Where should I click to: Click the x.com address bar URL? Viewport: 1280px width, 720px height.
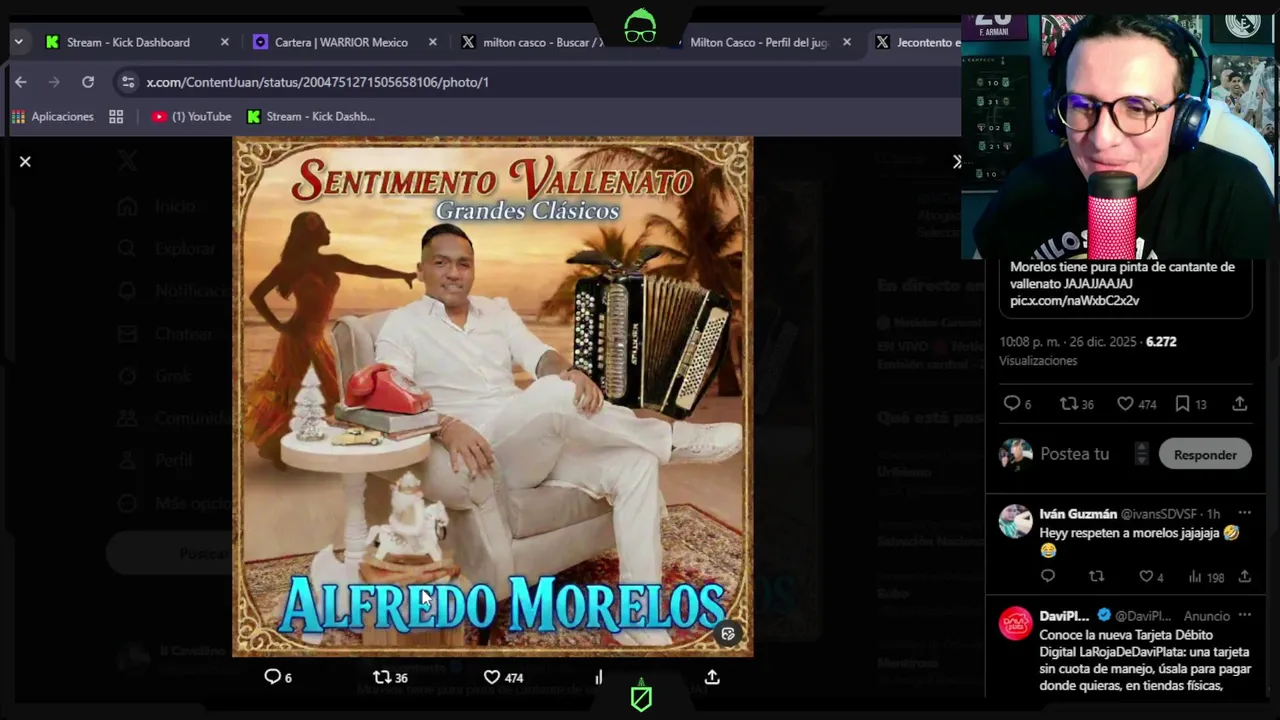point(318,82)
